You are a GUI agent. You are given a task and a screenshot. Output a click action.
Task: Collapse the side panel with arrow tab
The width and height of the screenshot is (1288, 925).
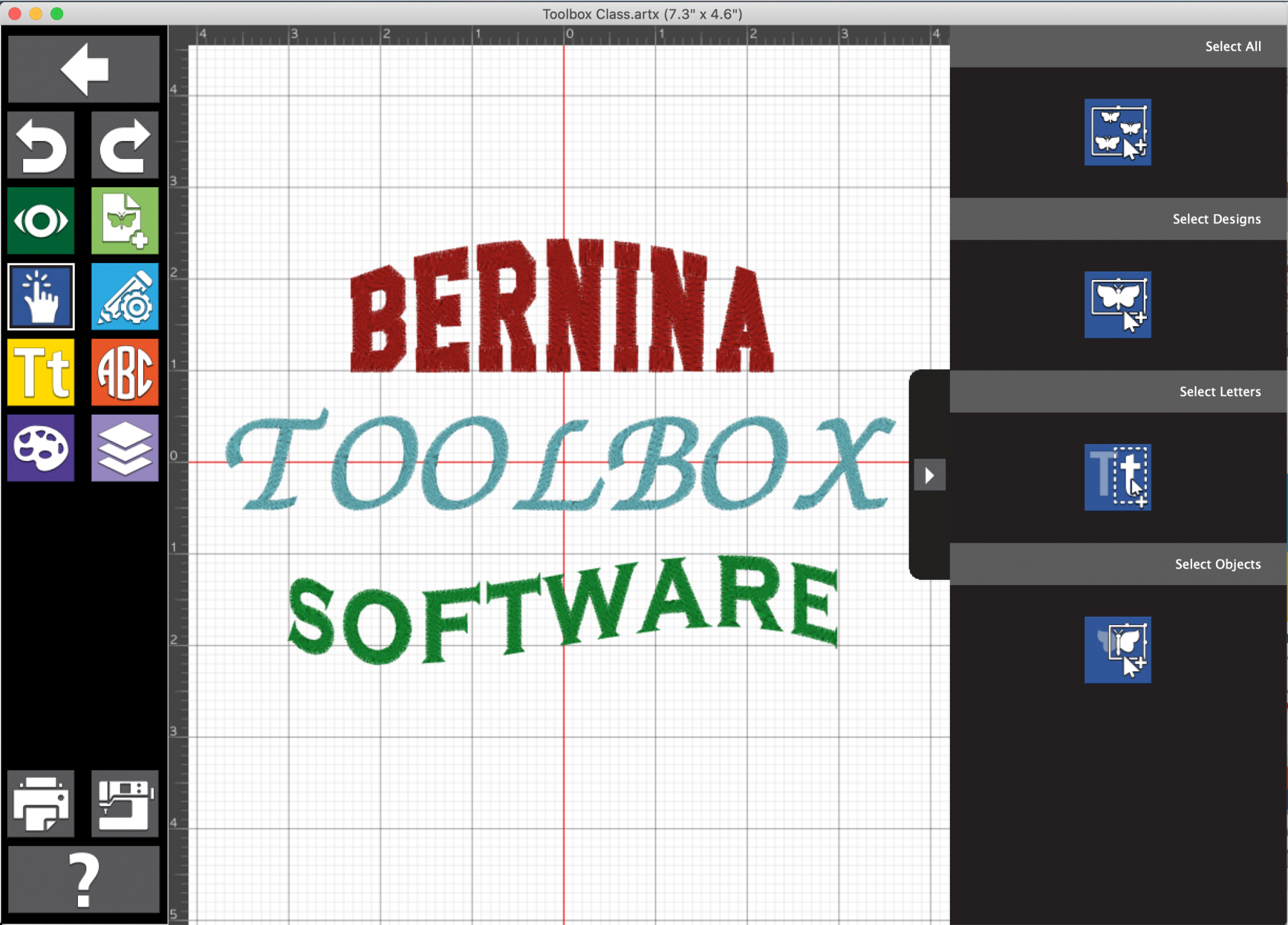[929, 475]
